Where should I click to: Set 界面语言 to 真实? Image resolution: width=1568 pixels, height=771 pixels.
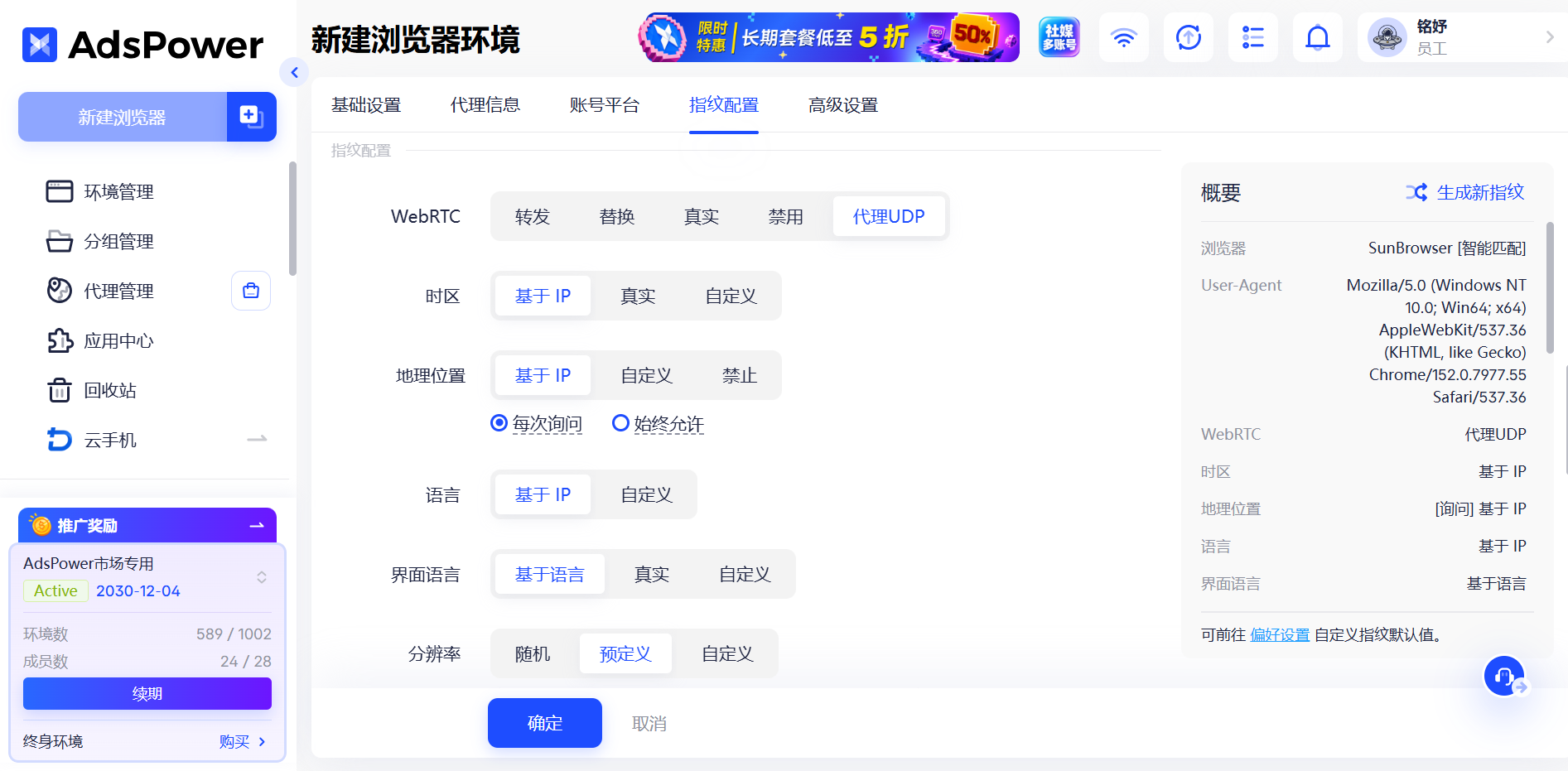[652, 574]
